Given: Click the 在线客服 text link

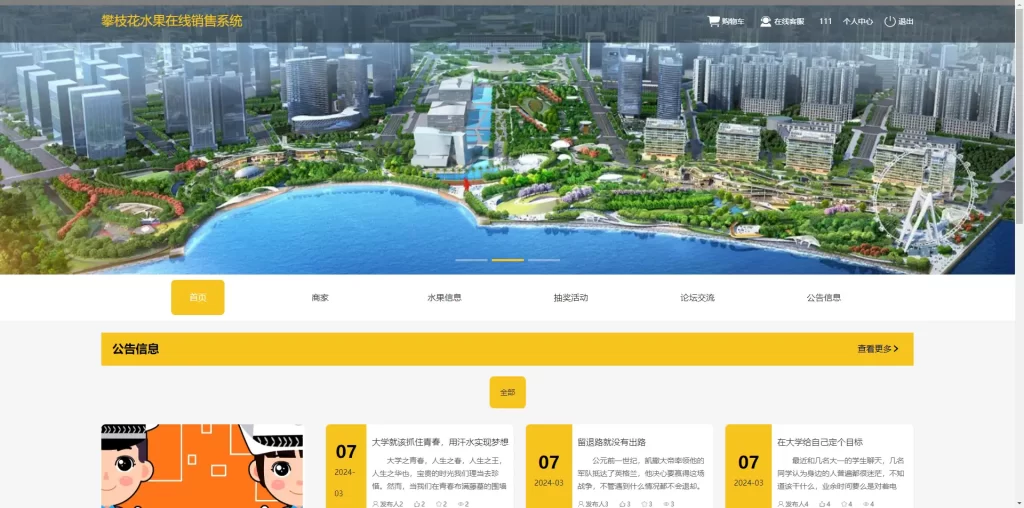Looking at the screenshot, I should (788, 22).
